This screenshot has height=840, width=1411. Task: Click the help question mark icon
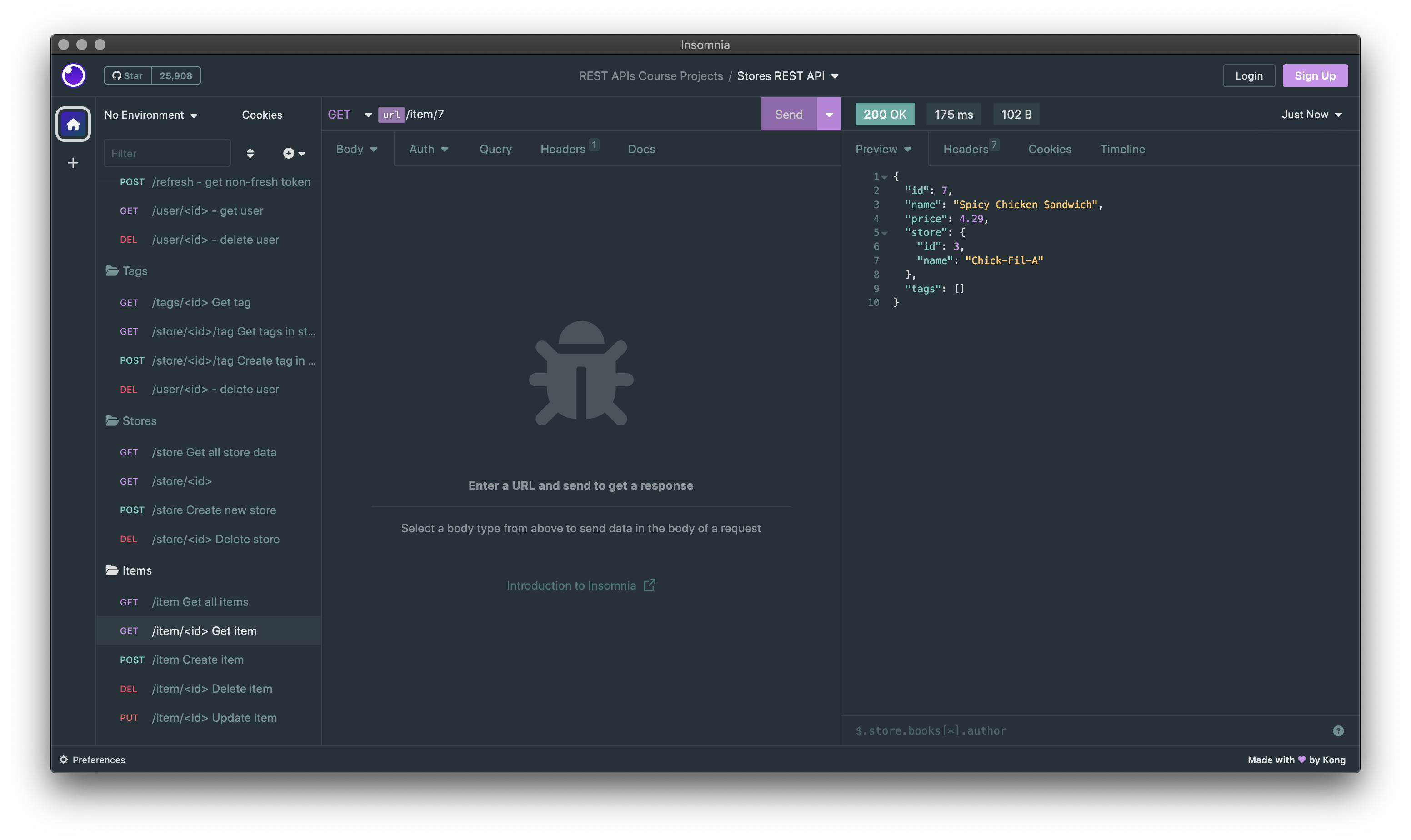(1338, 731)
